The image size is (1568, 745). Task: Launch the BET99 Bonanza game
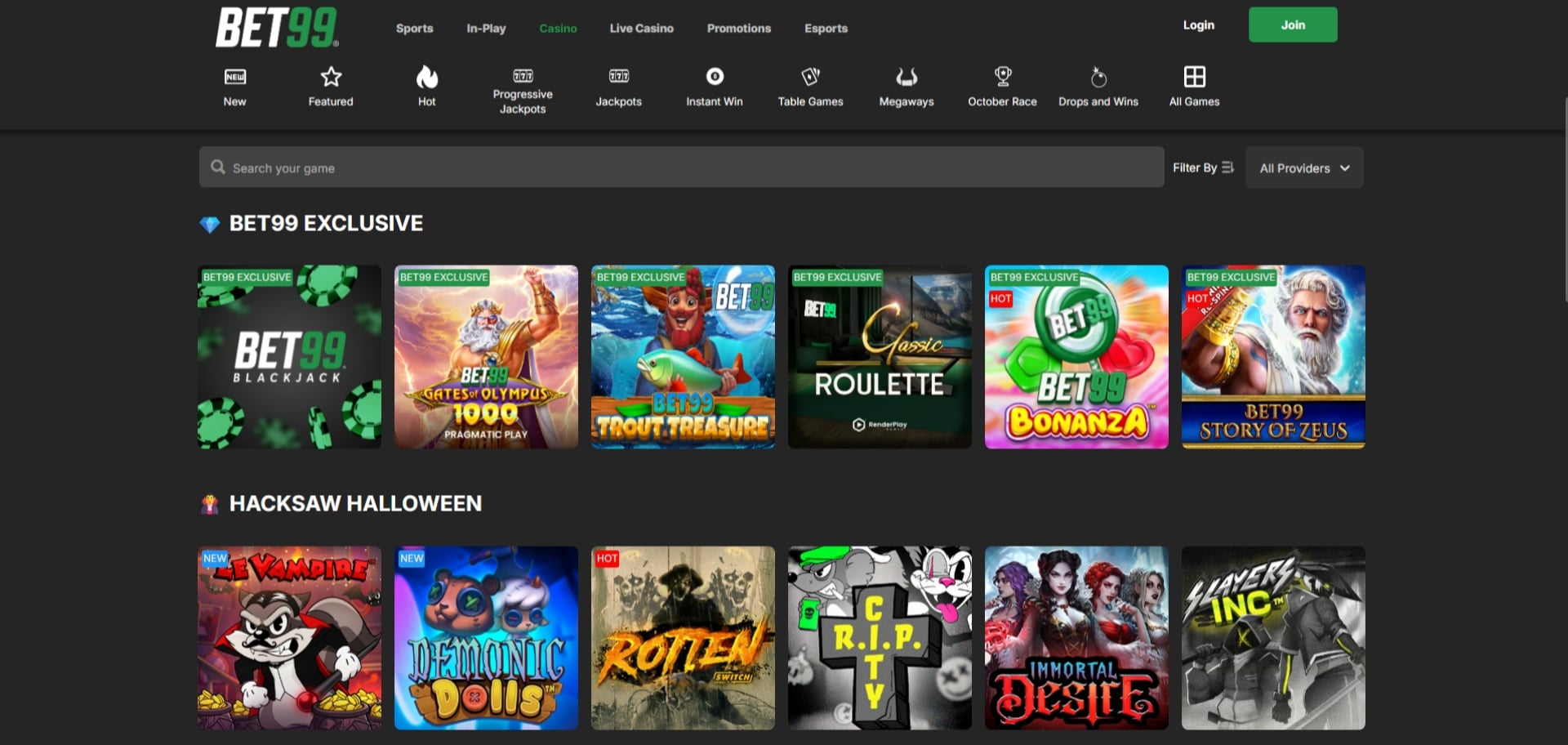point(1076,357)
